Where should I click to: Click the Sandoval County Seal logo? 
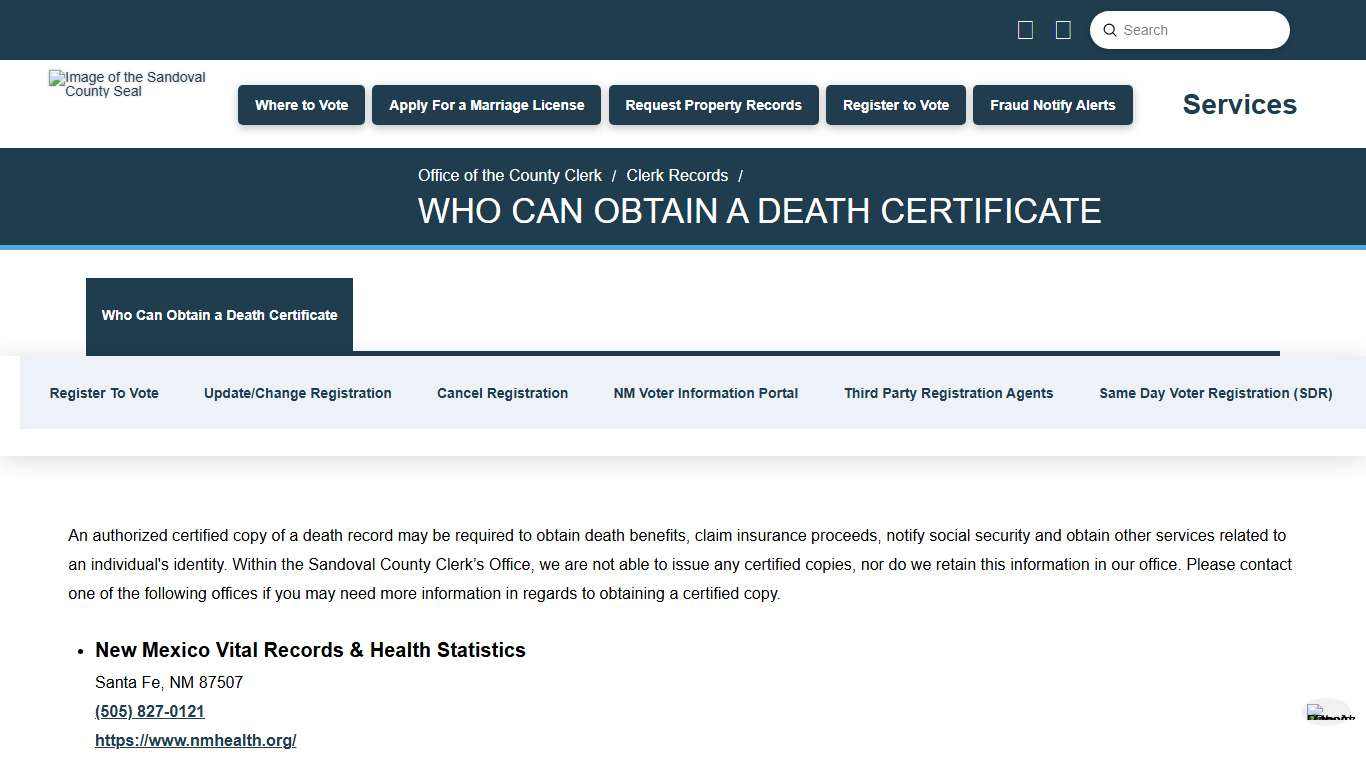click(x=126, y=84)
